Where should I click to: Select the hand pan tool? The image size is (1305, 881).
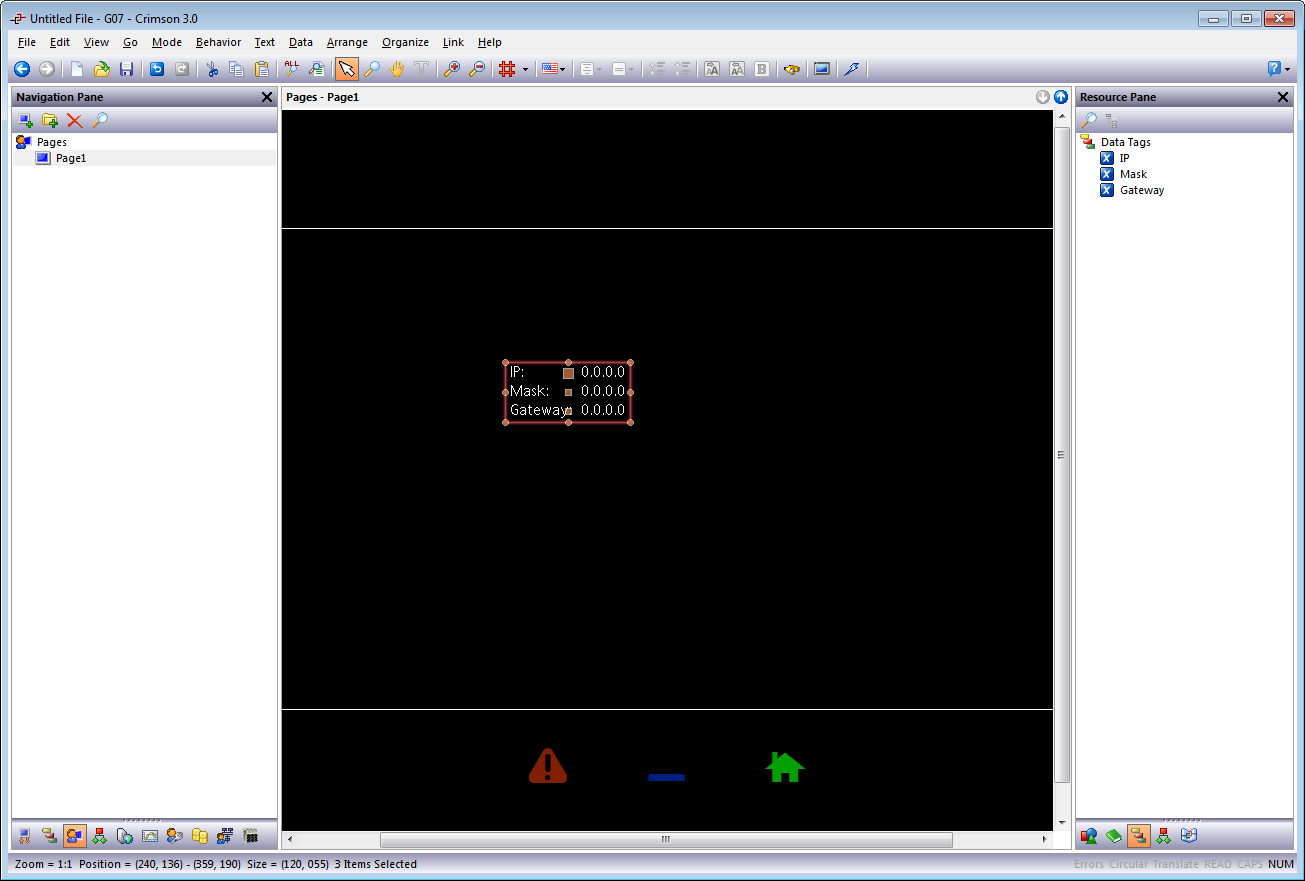pyautogui.click(x=397, y=69)
